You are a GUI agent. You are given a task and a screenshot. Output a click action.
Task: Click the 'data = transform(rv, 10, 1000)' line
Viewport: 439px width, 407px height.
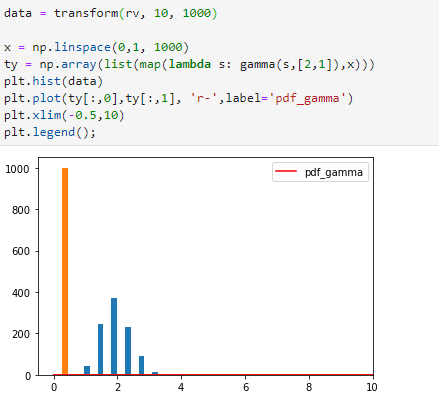tap(110, 13)
